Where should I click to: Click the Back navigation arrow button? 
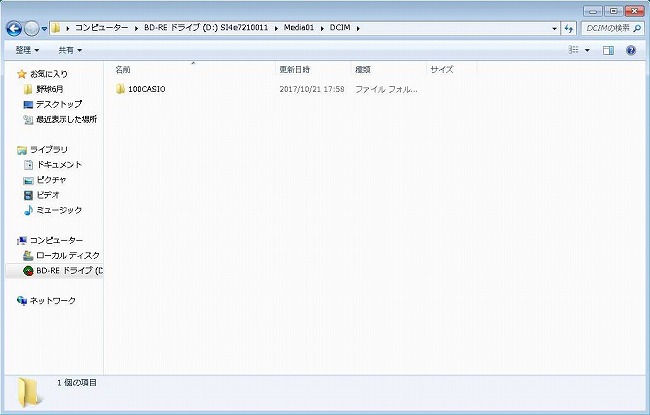point(14,28)
